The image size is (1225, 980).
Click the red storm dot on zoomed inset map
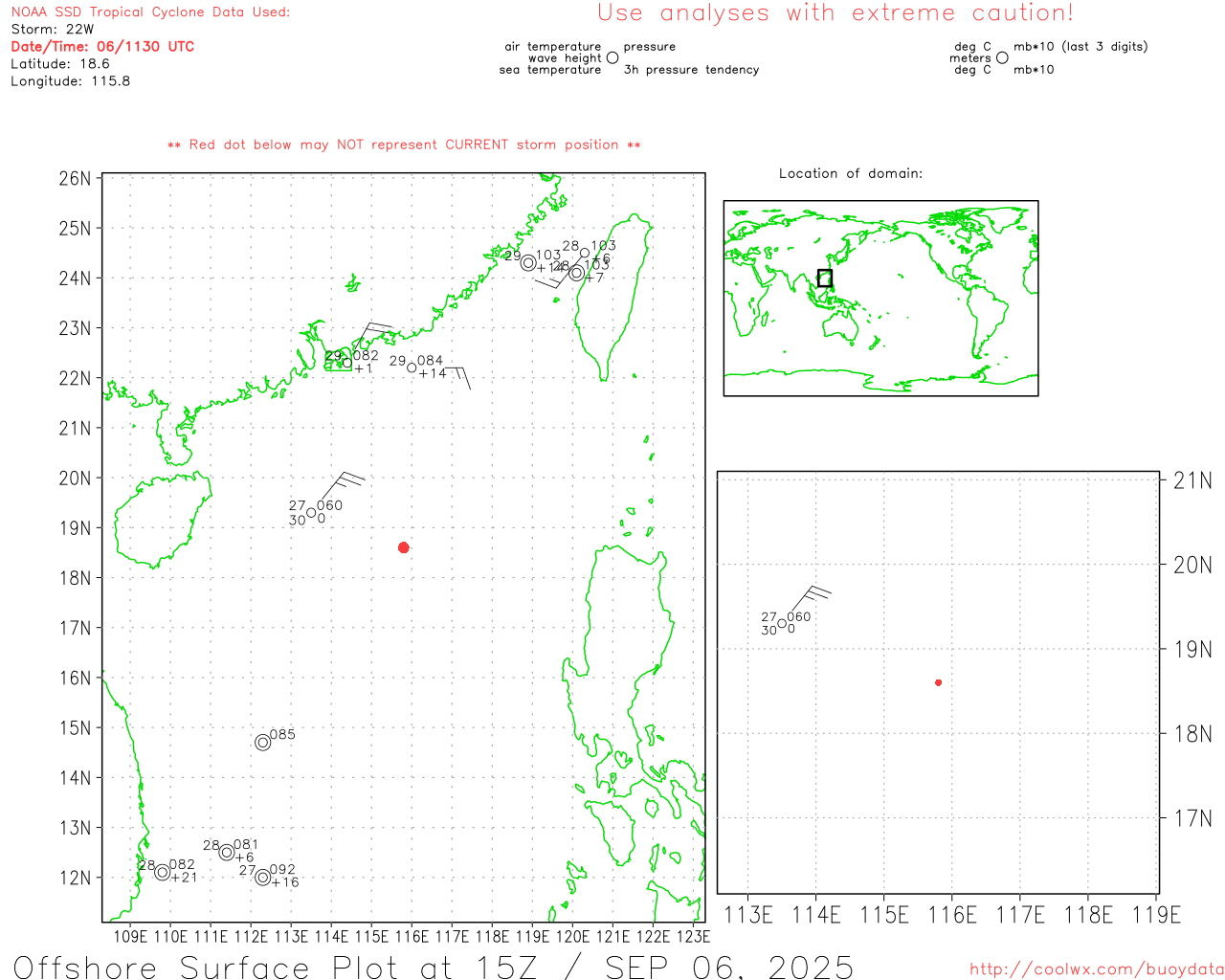coord(938,682)
